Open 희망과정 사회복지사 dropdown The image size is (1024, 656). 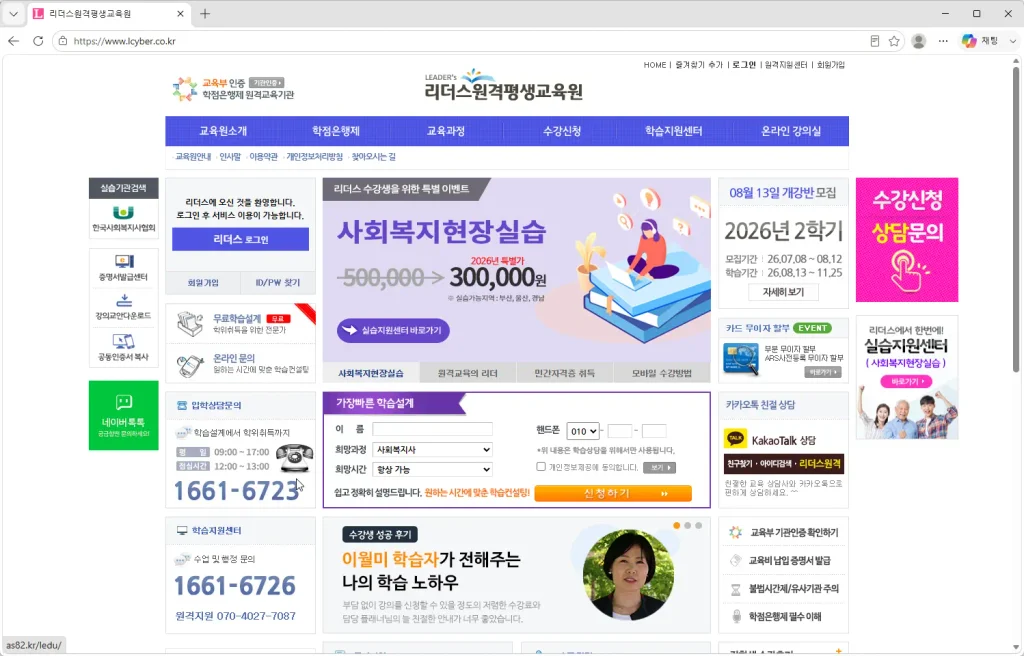click(432, 450)
